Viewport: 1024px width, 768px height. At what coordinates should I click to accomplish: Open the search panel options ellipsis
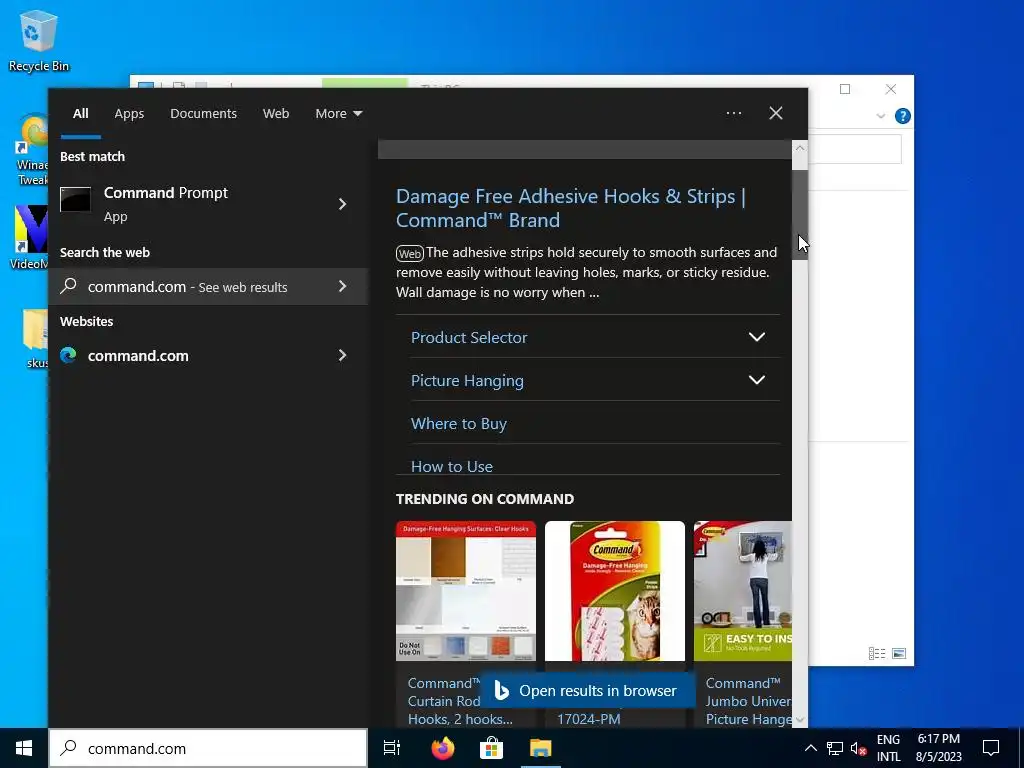(x=733, y=113)
